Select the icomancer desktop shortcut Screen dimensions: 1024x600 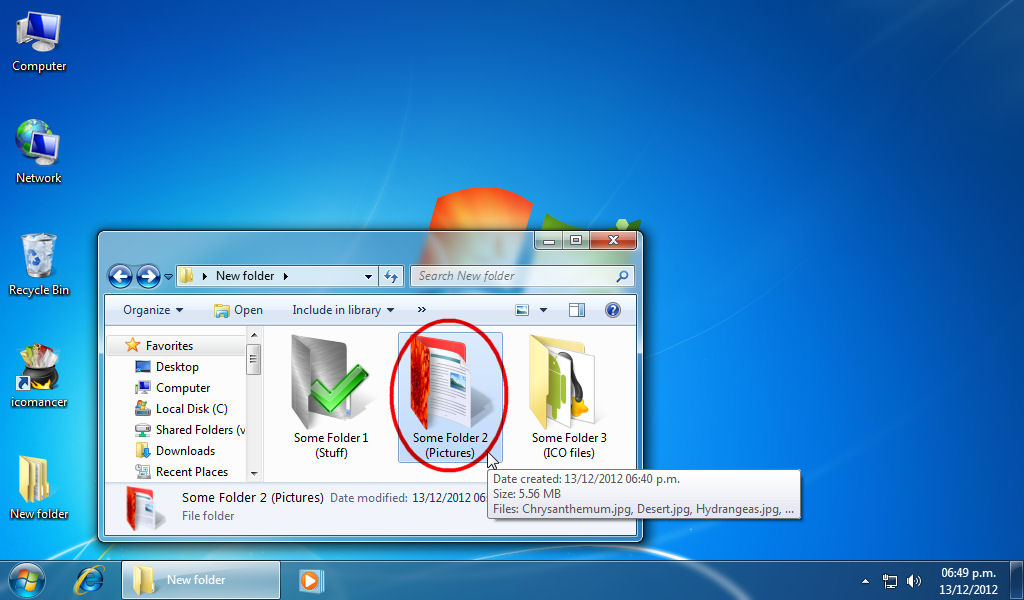pyautogui.click(x=39, y=376)
